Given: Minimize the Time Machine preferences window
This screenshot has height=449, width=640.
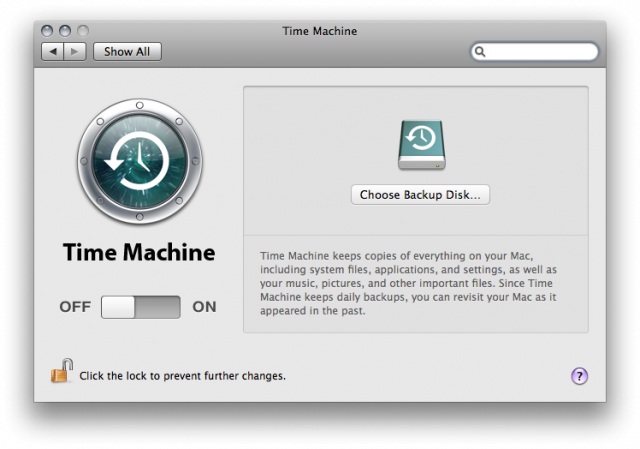Looking at the screenshot, I should click(x=65, y=31).
